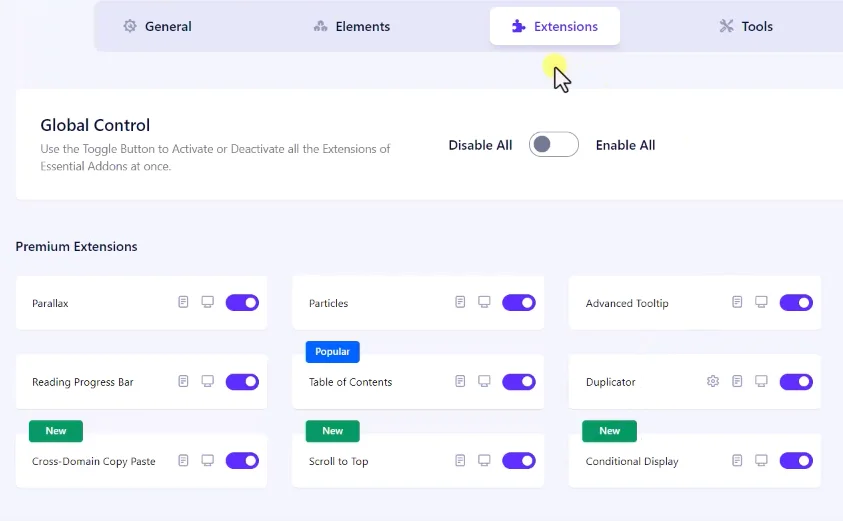Disable Conditional Display toggle
This screenshot has width=843, height=521.
796,461
